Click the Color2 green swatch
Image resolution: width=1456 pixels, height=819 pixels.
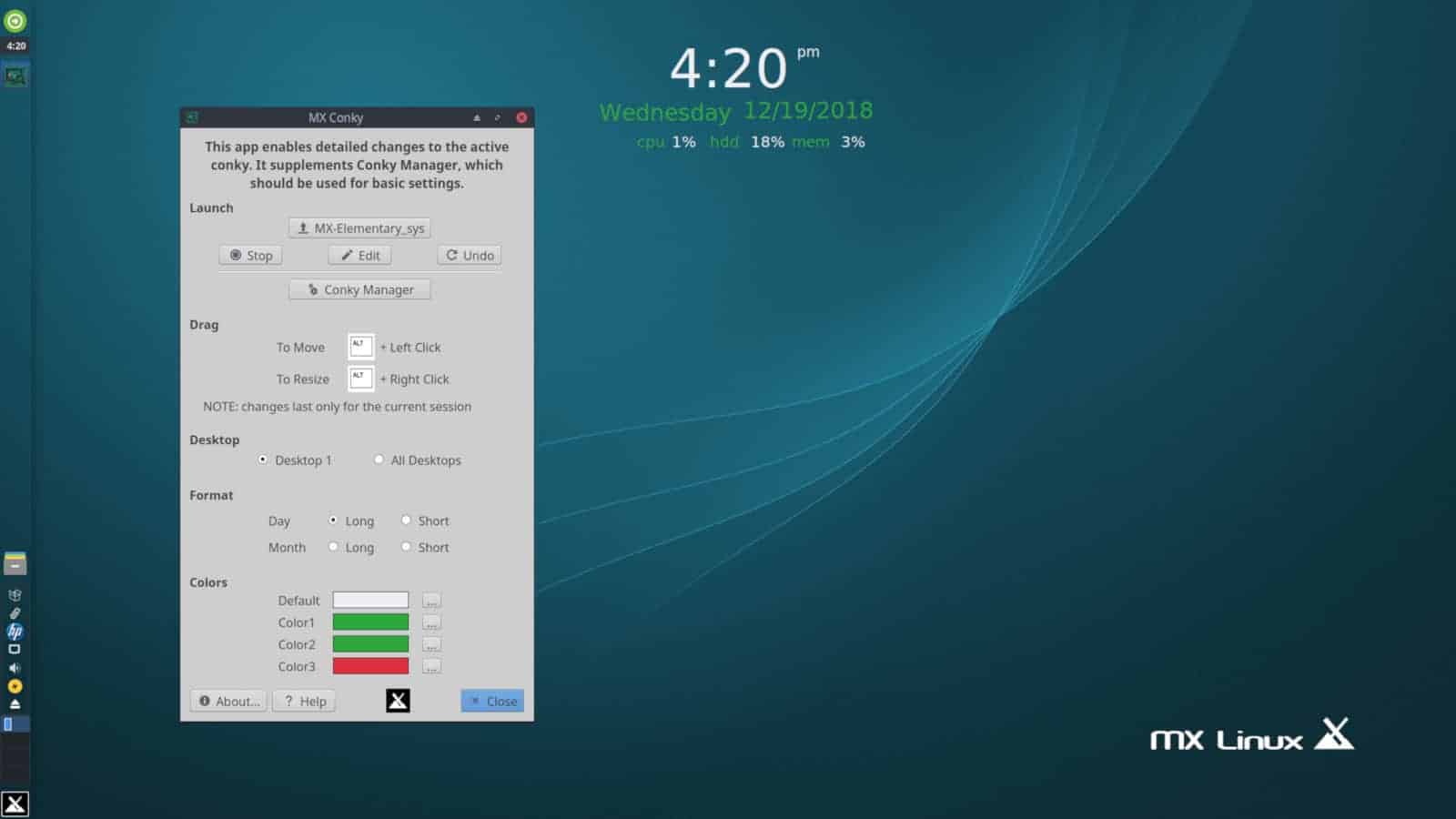click(369, 643)
